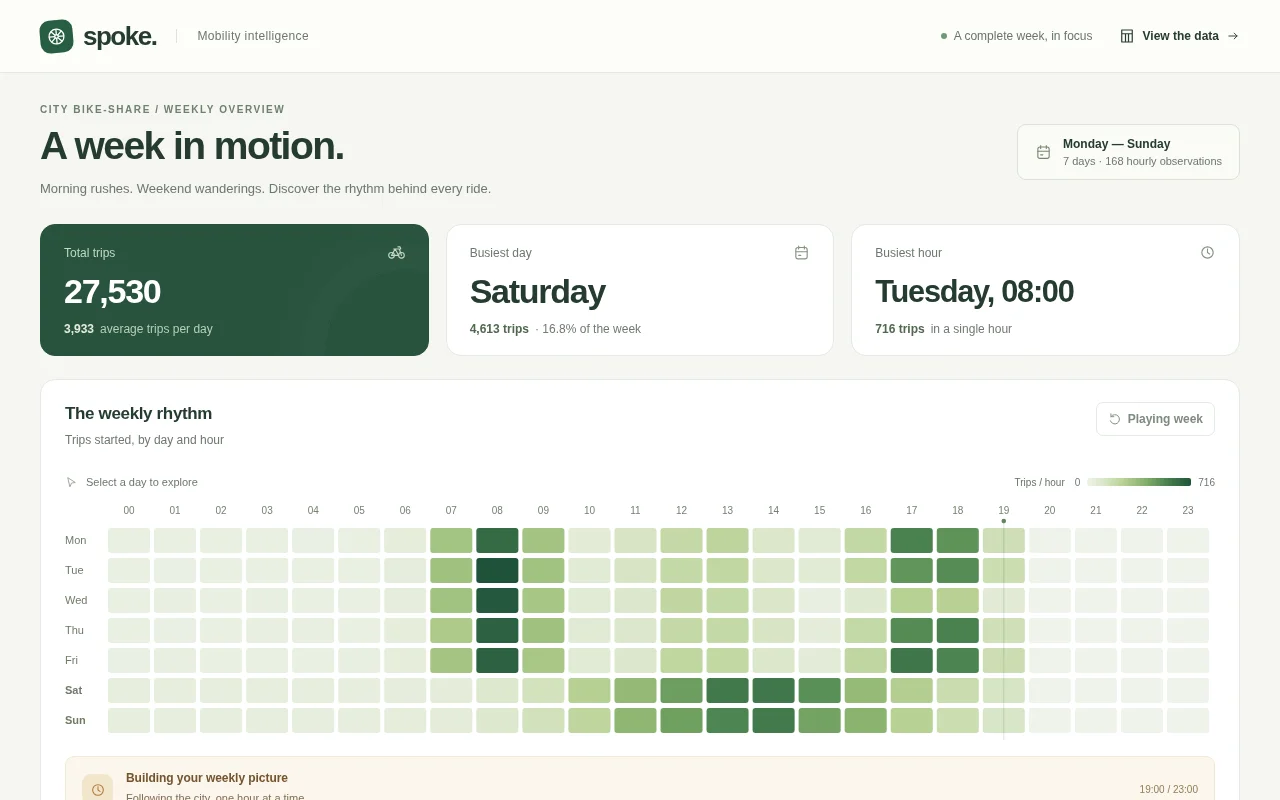Select the Sat row label
1280x800 pixels.
click(74, 690)
